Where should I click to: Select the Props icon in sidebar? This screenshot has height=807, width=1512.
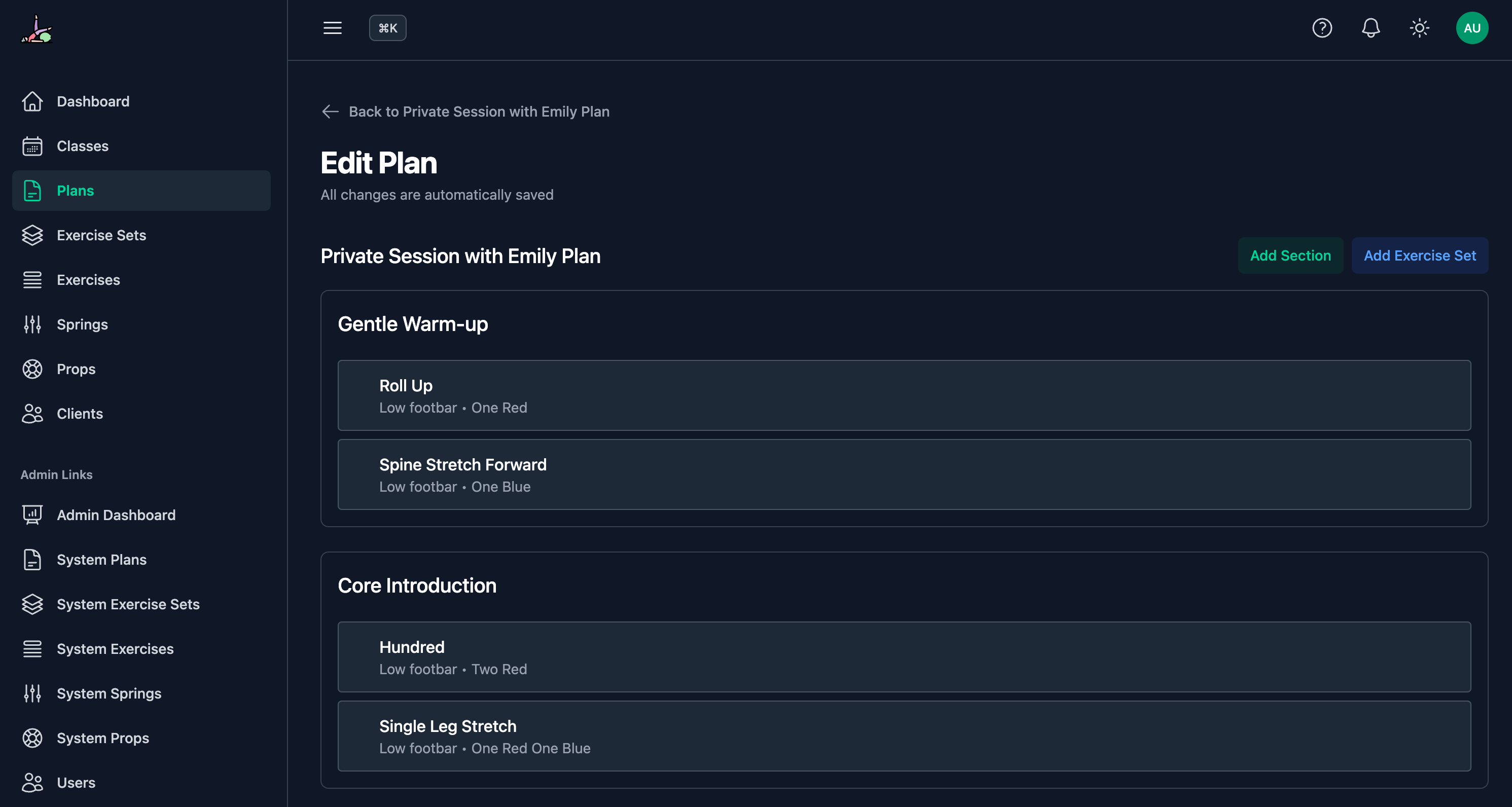pos(32,369)
